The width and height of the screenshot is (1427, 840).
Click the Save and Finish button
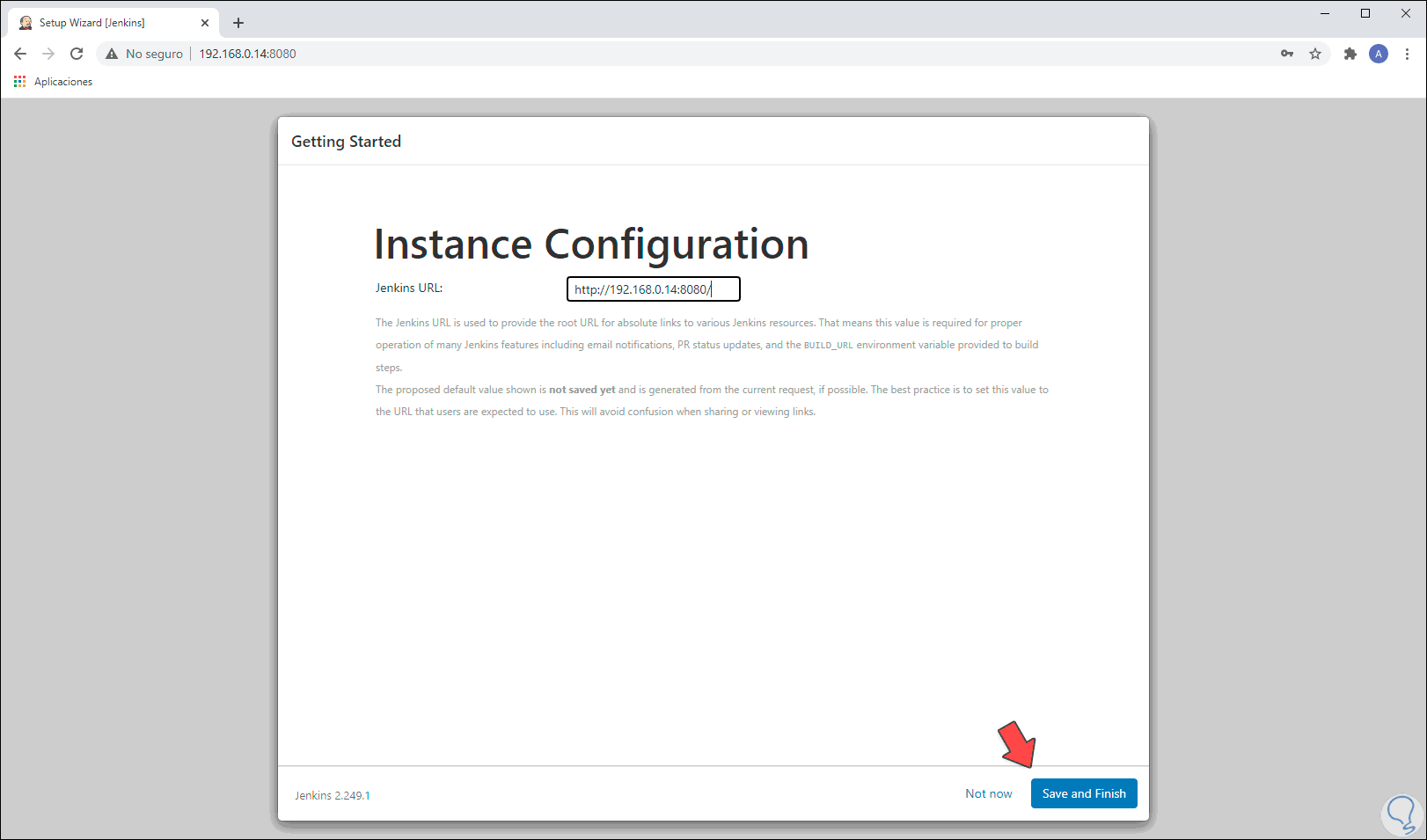1084,793
